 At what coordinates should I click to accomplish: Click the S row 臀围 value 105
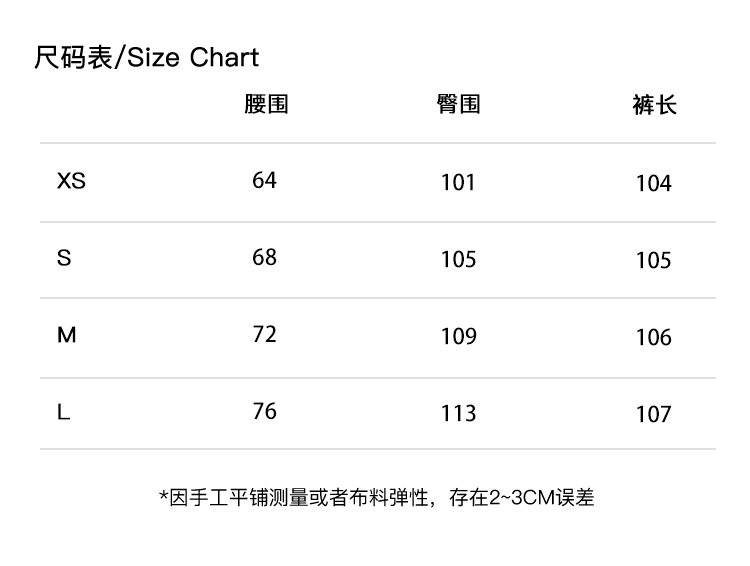pos(458,259)
